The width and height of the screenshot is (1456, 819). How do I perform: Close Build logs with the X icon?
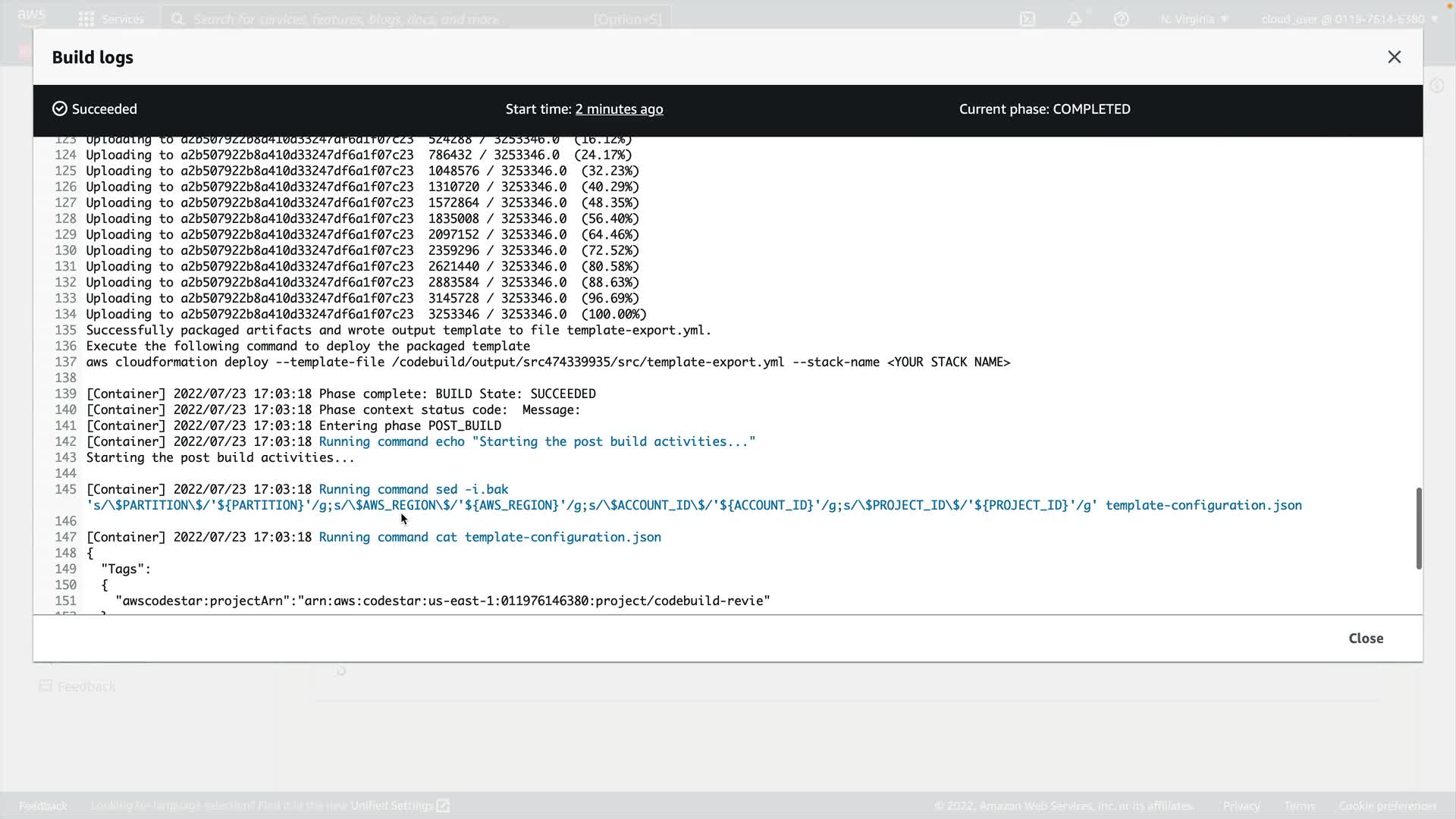tap(1394, 58)
